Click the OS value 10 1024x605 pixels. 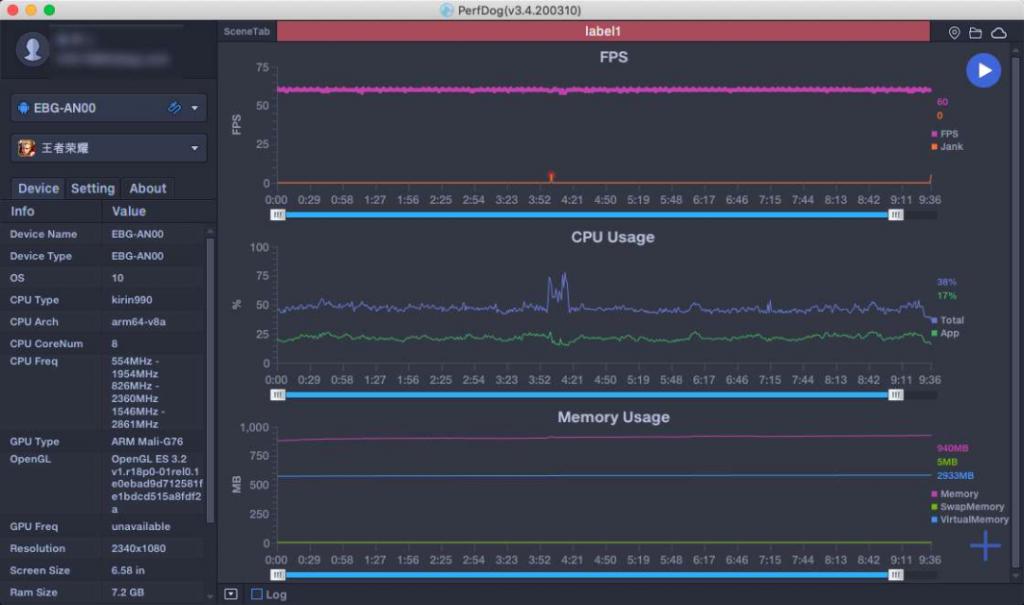point(118,278)
